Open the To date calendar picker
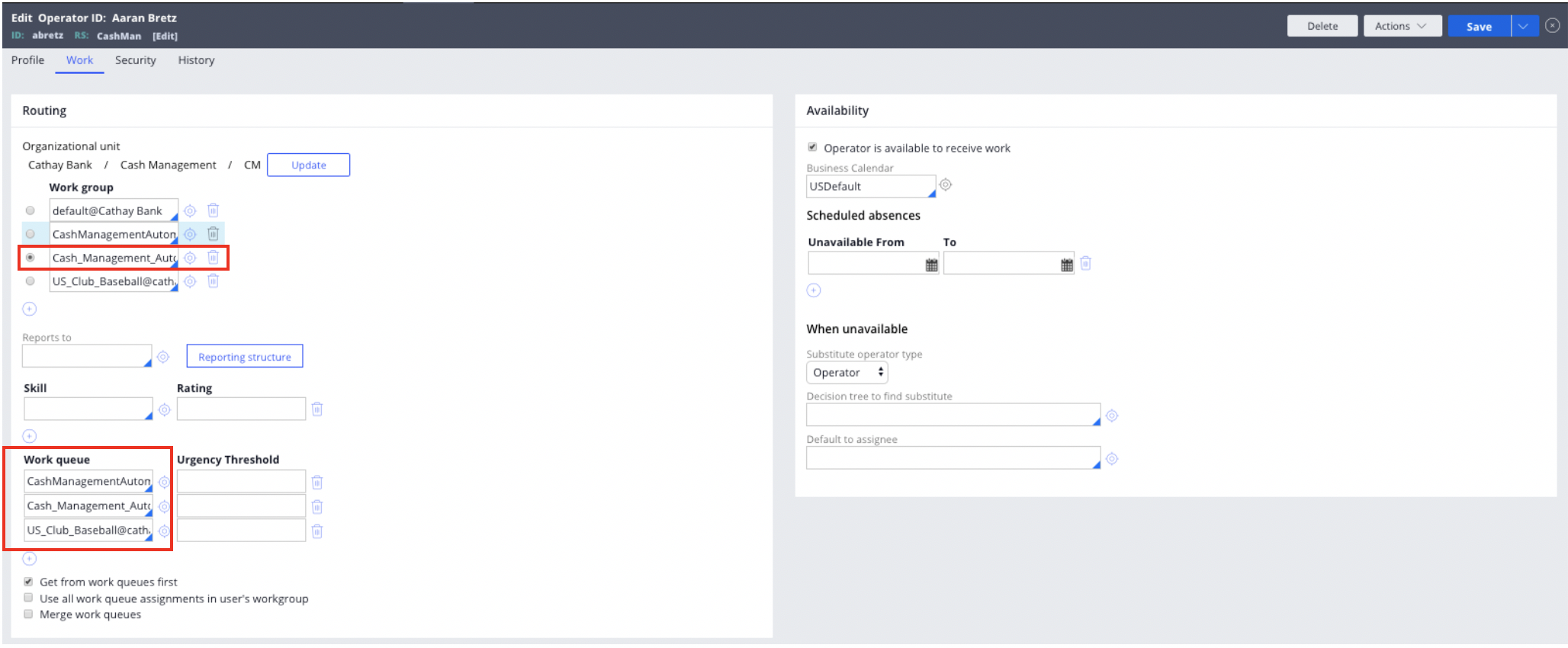 pyautogui.click(x=1067, y=265)
